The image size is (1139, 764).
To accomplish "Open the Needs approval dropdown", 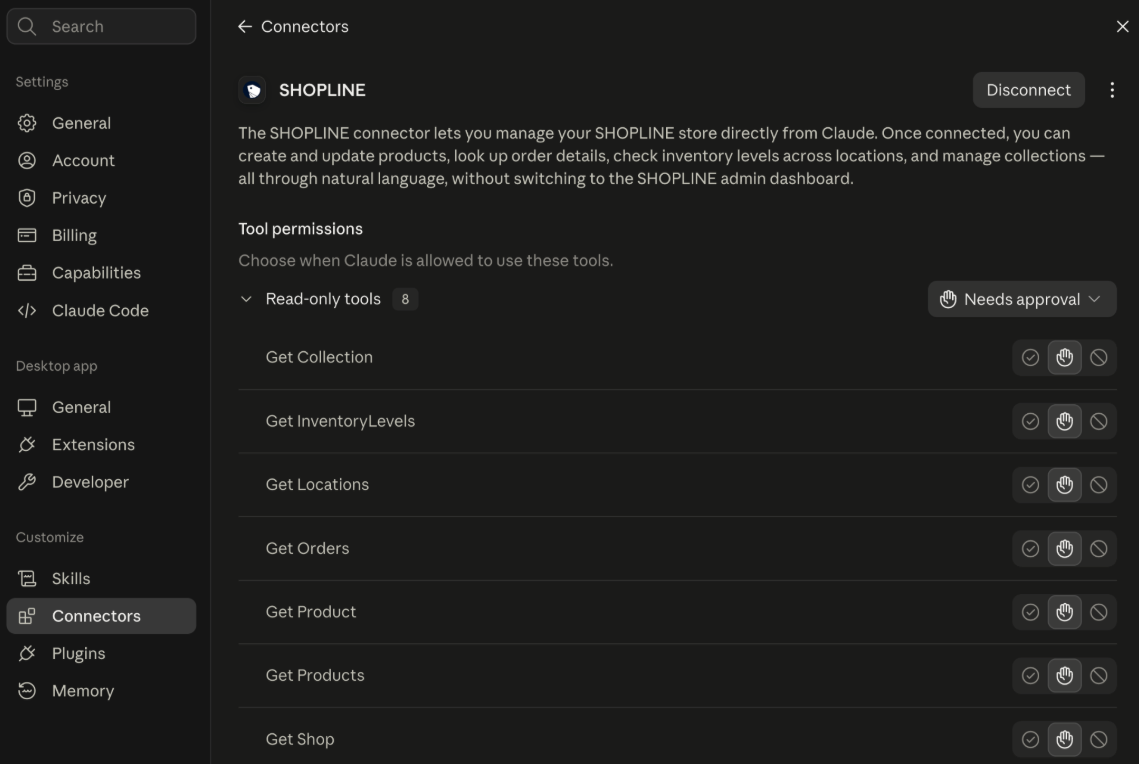I will pos(1021,299).
